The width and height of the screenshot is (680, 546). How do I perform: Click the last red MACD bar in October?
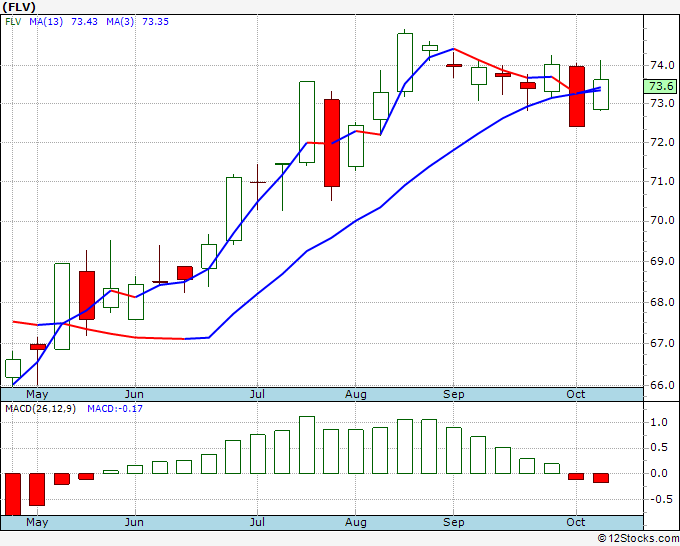(601, 478)
